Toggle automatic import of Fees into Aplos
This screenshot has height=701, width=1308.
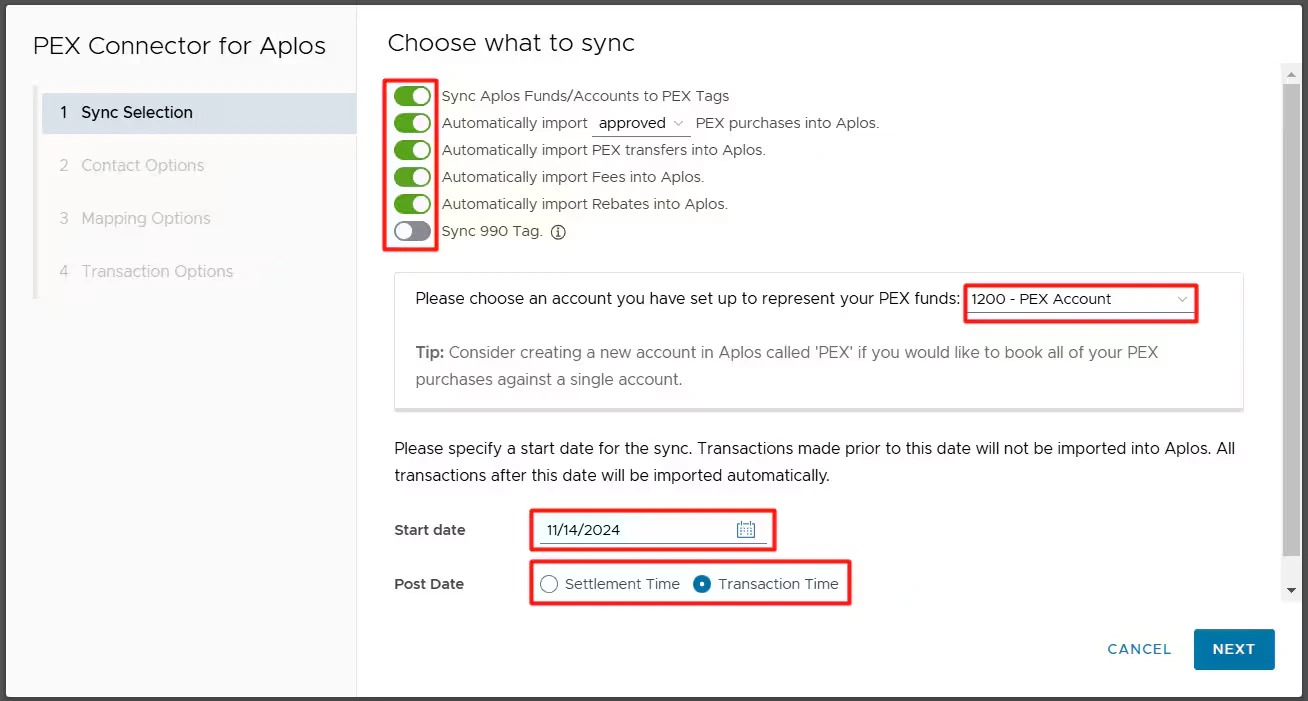click(x=412, y=177)
